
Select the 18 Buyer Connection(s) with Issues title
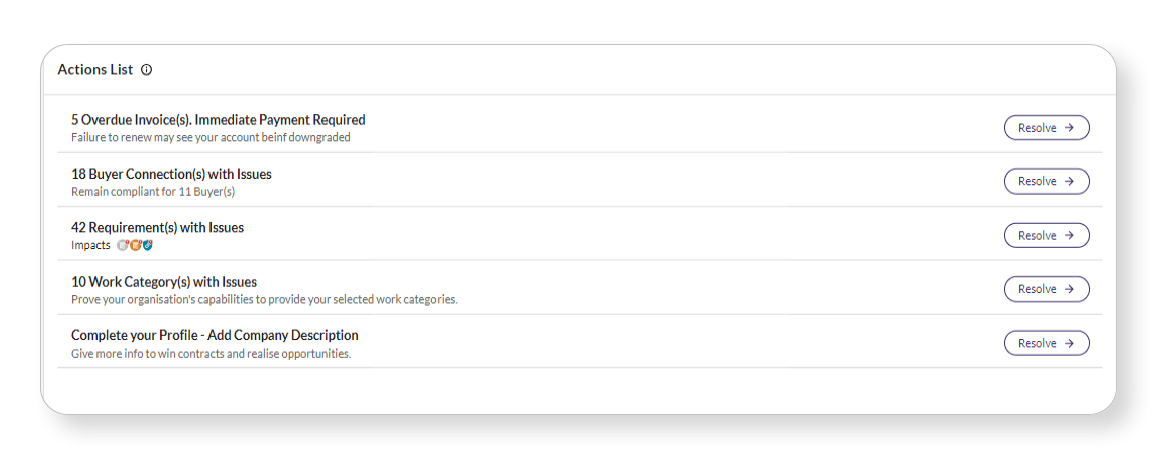pos(171,174)
